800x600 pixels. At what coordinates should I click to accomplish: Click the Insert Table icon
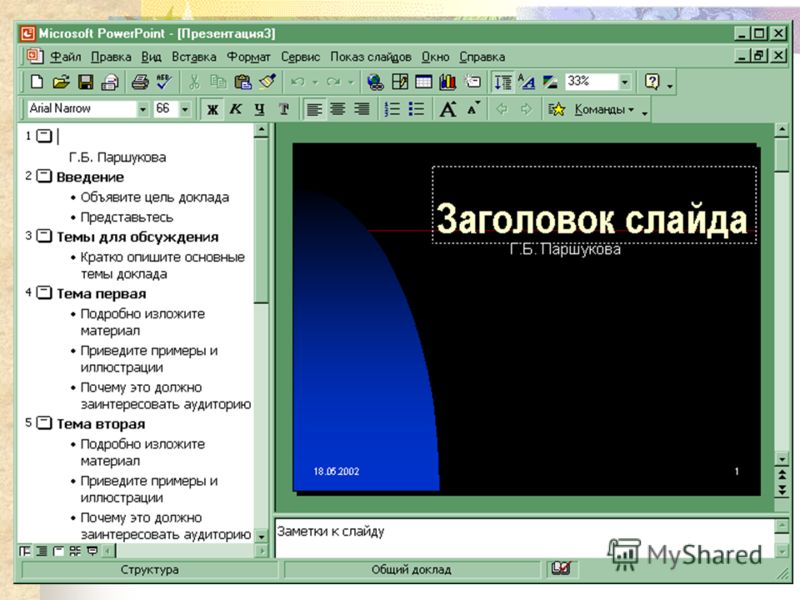[x=423, y=82]
